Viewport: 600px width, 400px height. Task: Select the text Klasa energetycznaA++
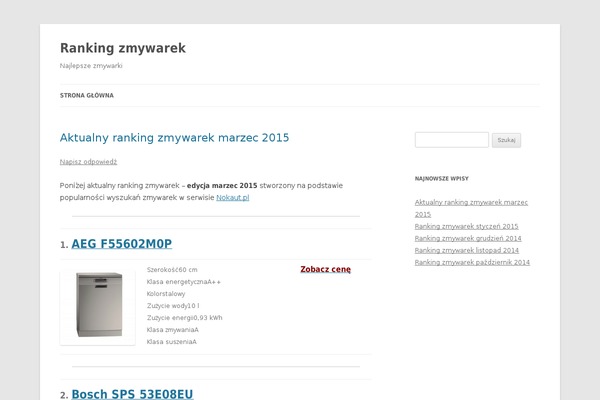pos(184,282)
